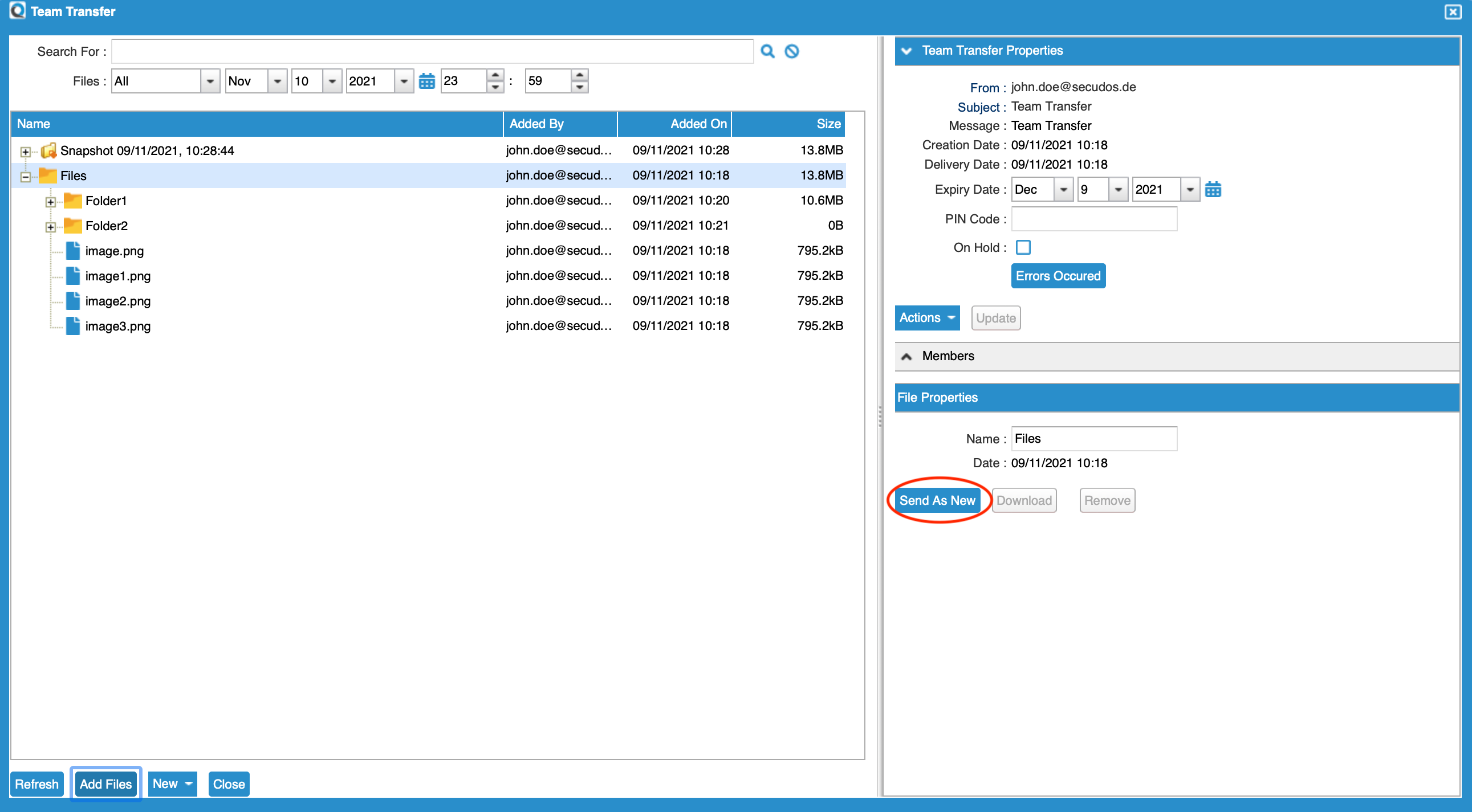Collapse the Files tree node
The height and width of the screenshot is (812, 1472).
[25, 177]
